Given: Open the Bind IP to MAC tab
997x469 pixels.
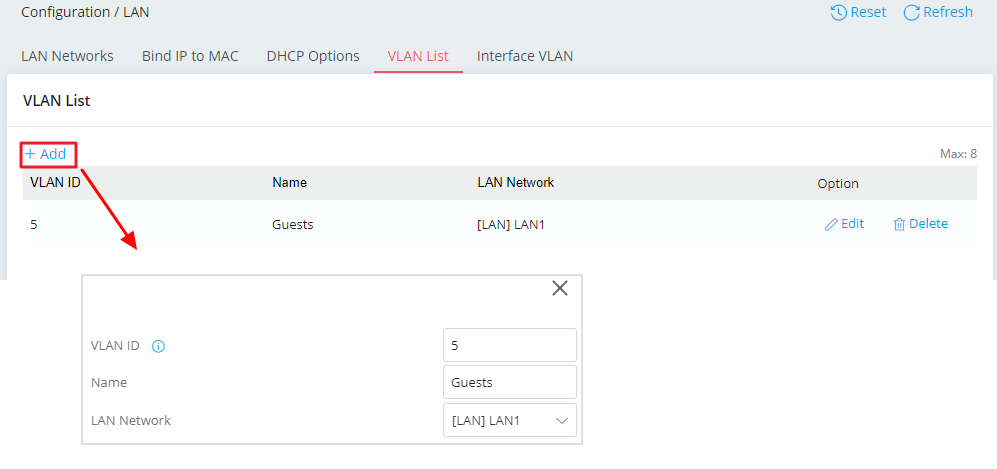Looking at the screenshot, I should 190,56.
